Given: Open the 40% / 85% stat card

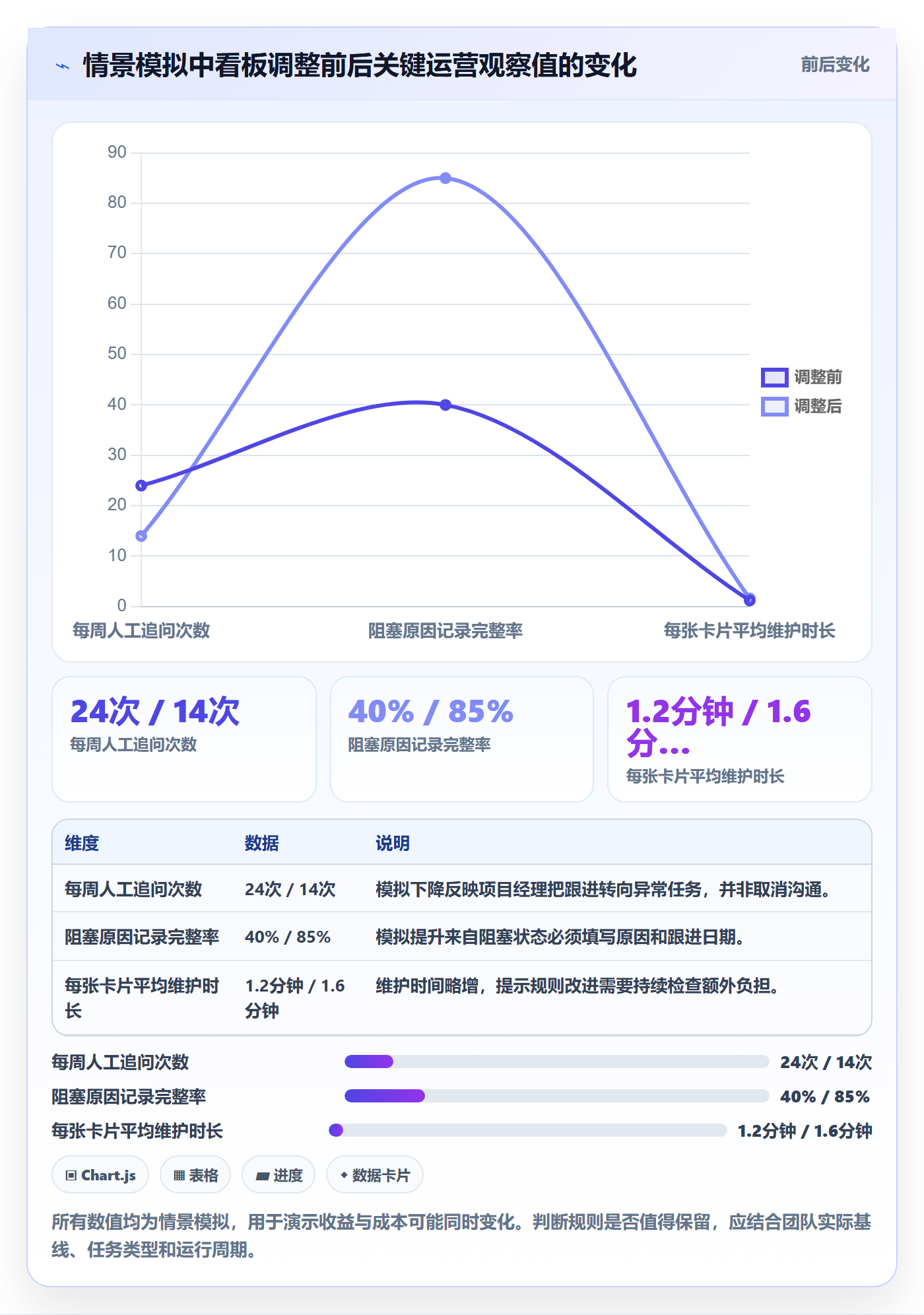Looking at the screenshot, I should pos(462,739).
